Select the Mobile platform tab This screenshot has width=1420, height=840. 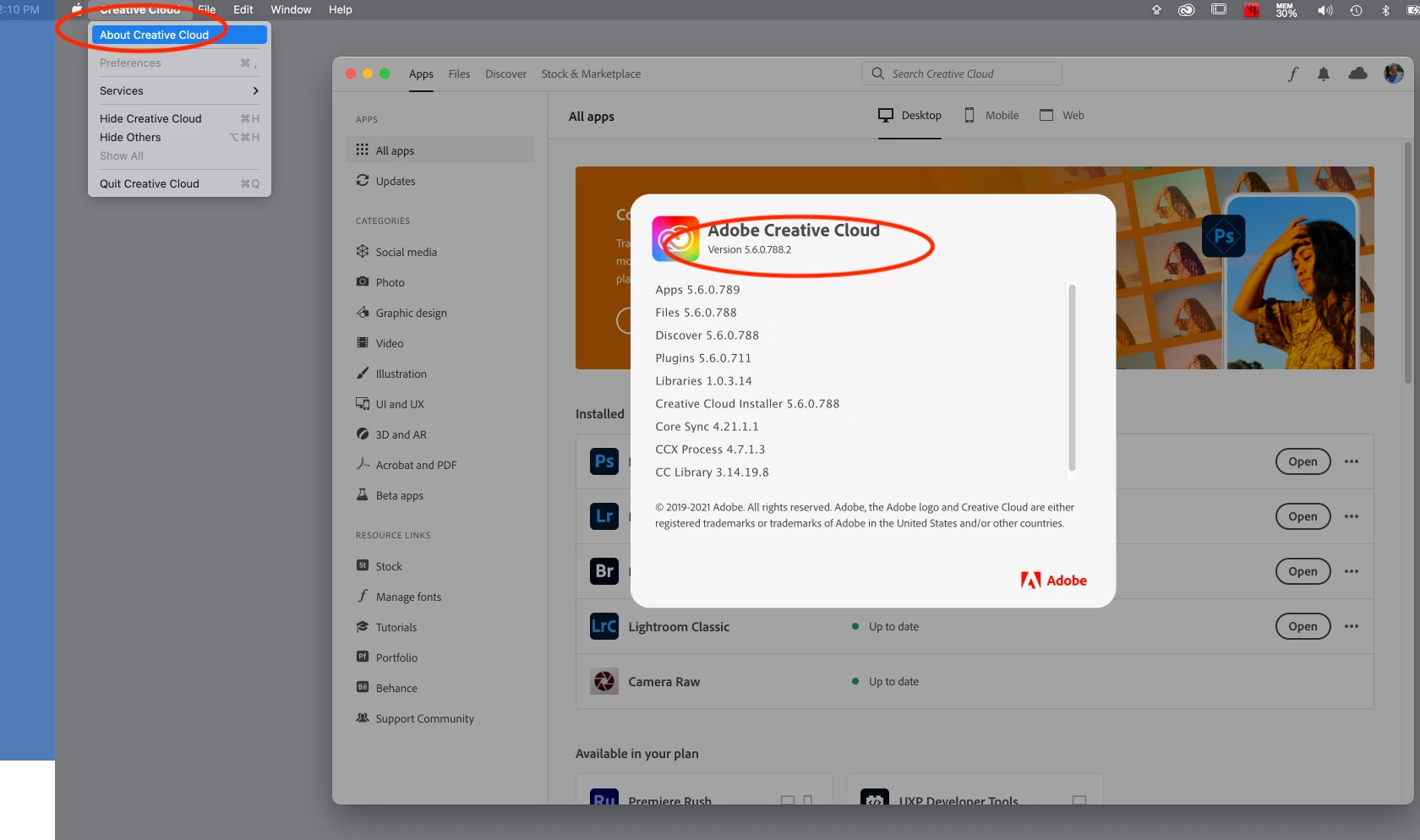tap(991, 115)
